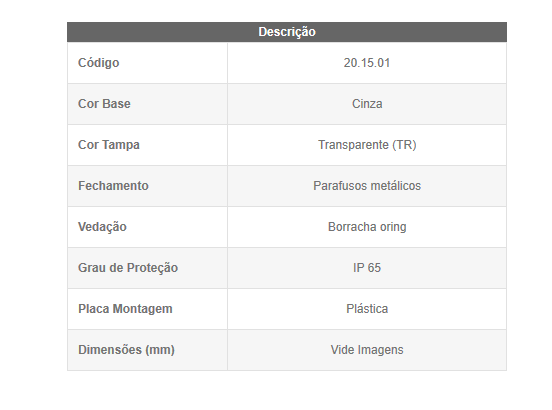Viewport: 552px width, 410px height.
Task: Click the word oring in Vedação row
Action: click(x=393, y=227)
